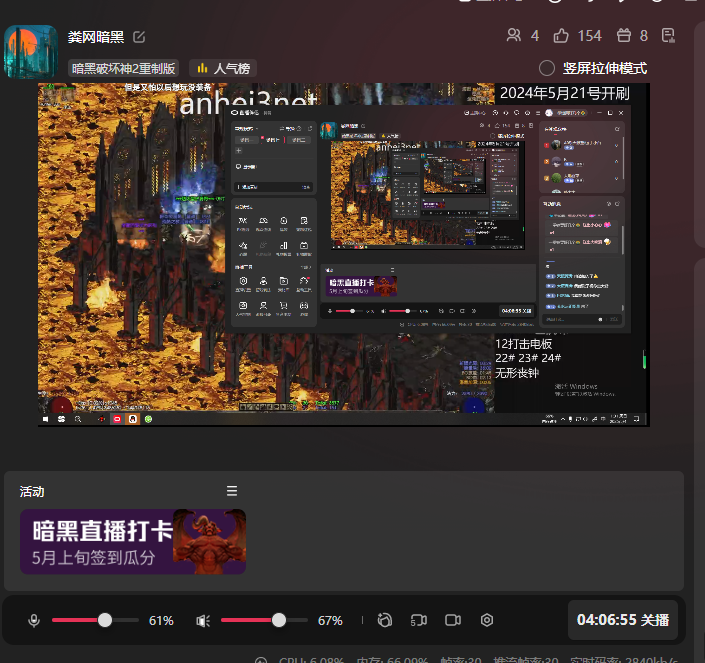The image size is (705, 663).
Task: Open the 活动 panel hamburger menu
Action: pyautogui.click(x=232, y=491)
